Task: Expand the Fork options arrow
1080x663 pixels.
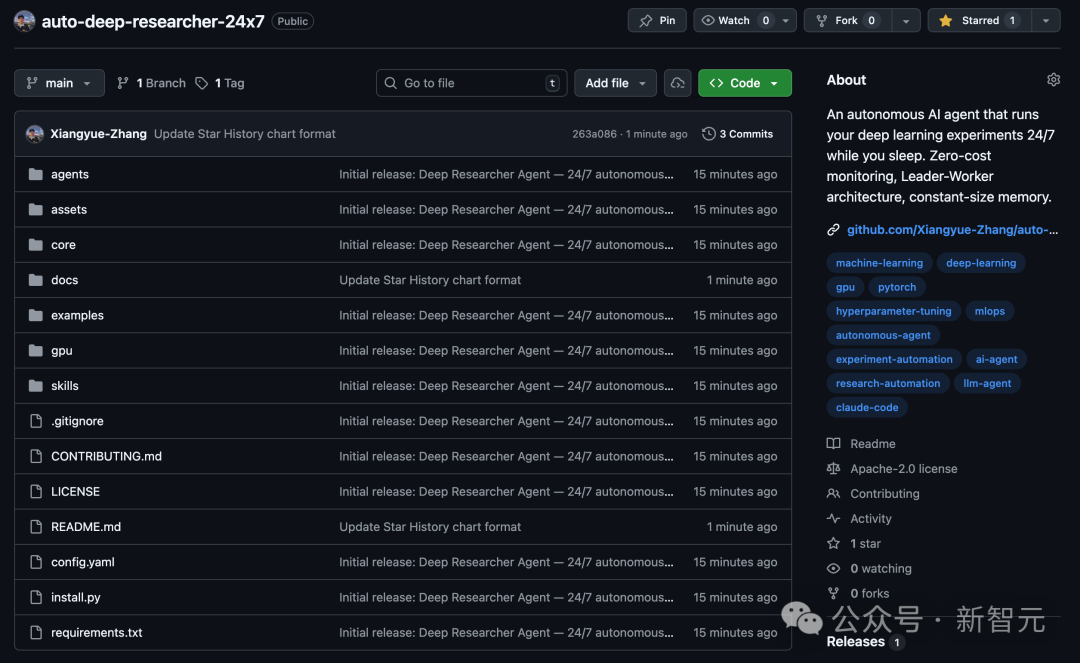Action: click(905, 20)
